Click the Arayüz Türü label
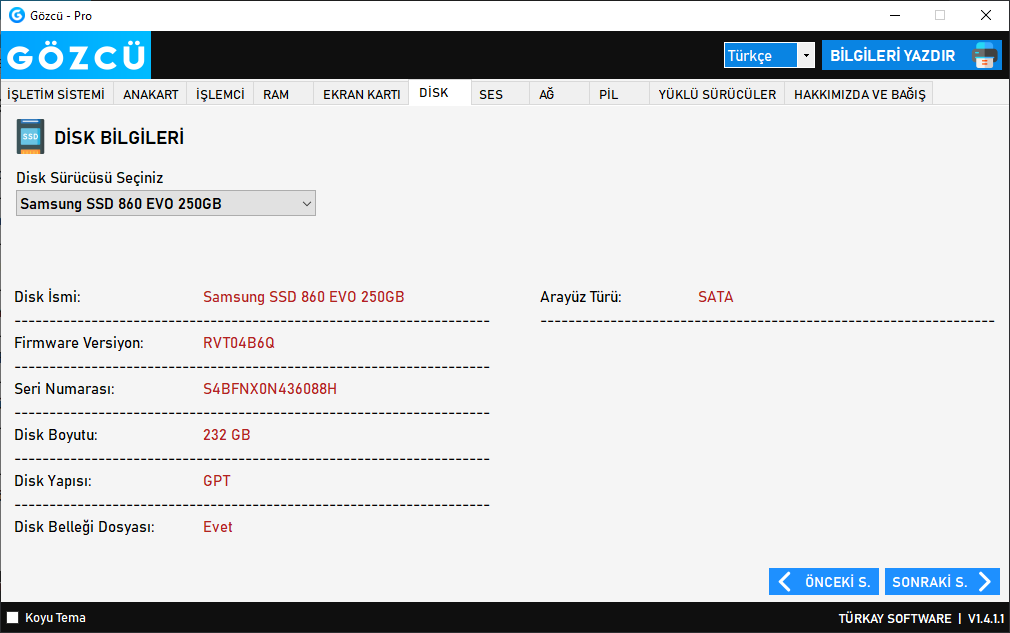This screenshot has width=1010, height=633. pyautogui.click(x=580, y=297)
